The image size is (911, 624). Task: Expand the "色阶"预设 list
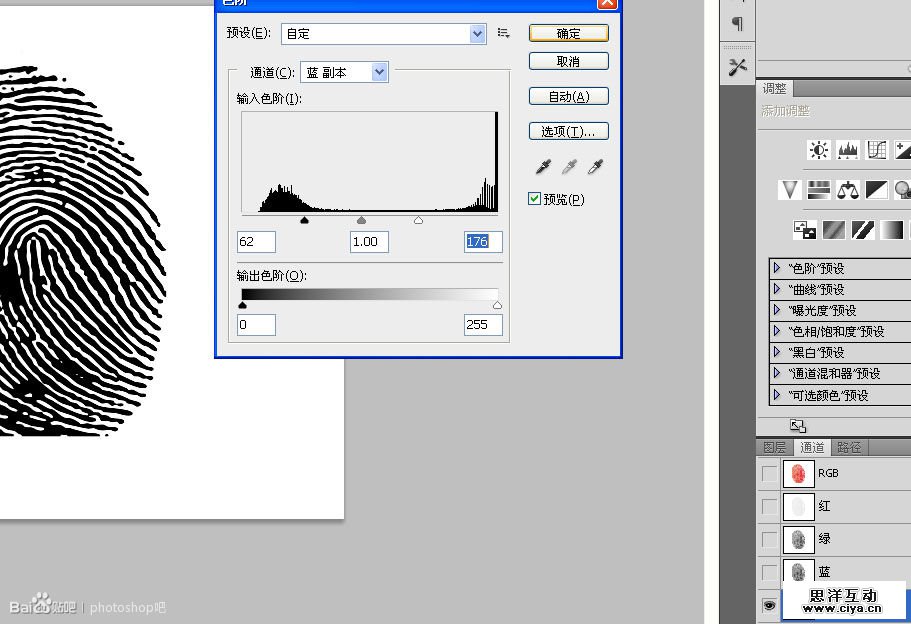coord(776,268)
